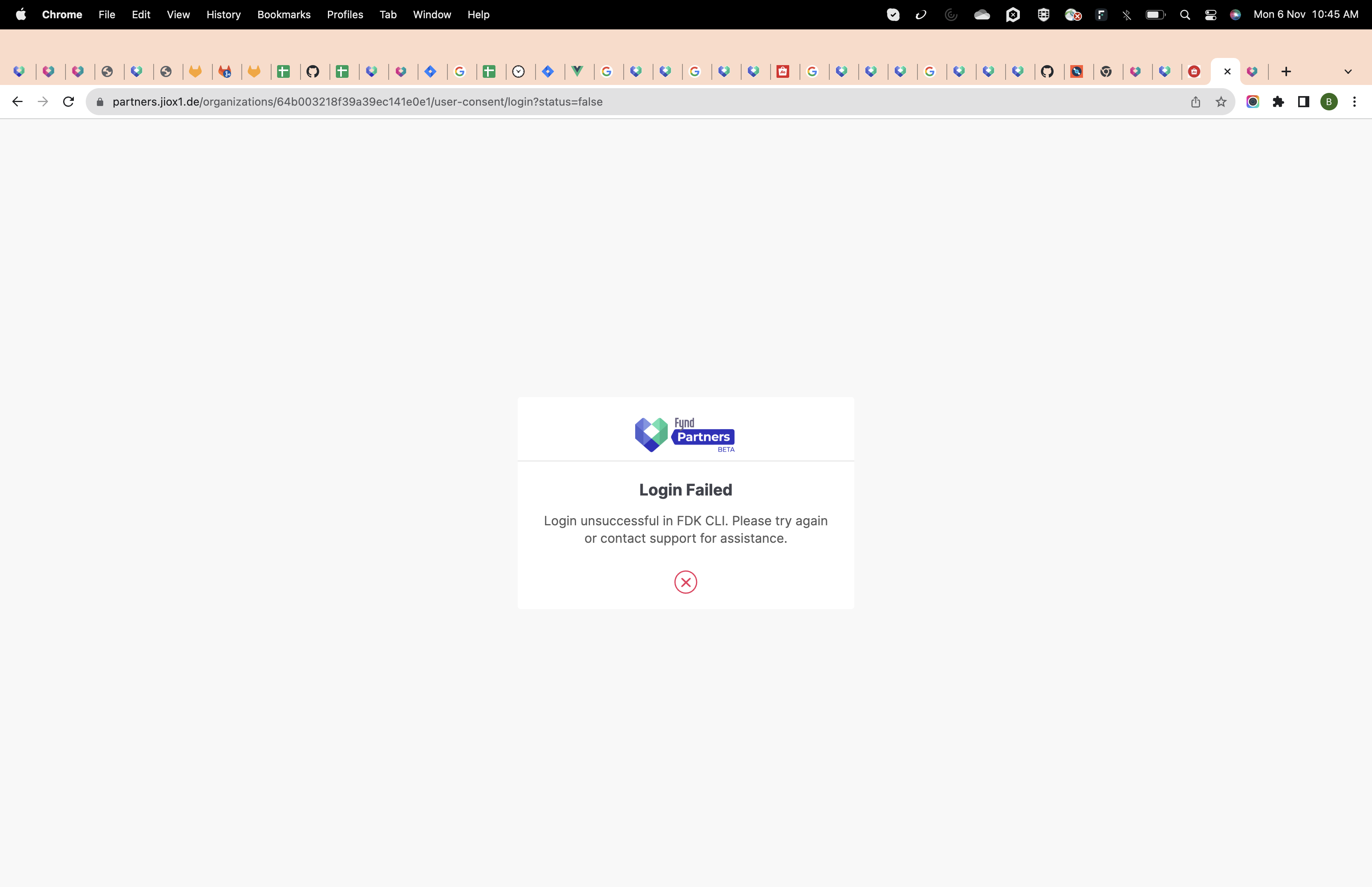Open the Profiles menu
This screenshot has width=1372, height=887.
(x=345, y=14)
